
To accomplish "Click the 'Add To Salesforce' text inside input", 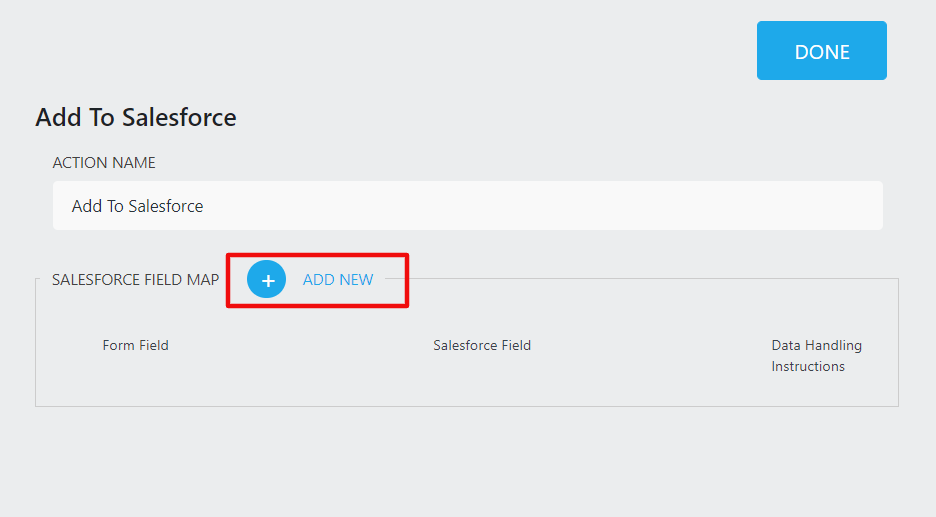I will (137, 206).
